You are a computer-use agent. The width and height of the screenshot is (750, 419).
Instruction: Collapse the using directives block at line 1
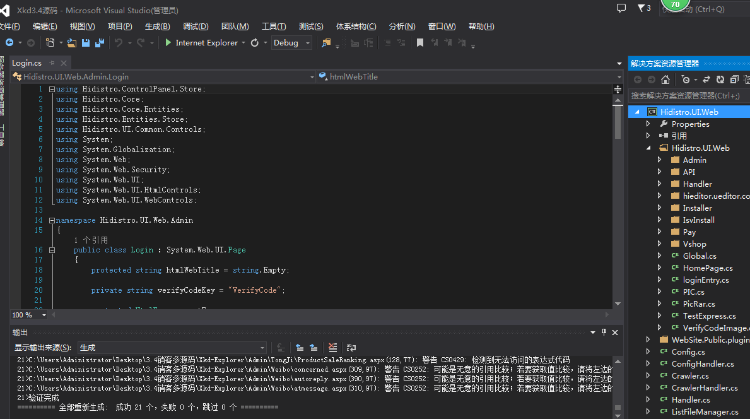(51, 89)
